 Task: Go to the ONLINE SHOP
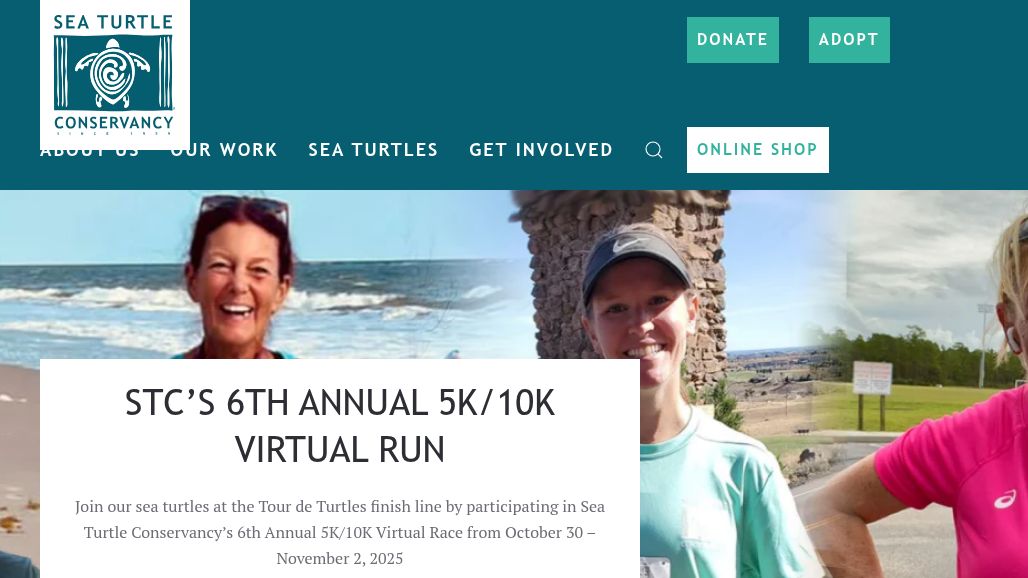point(757,150)
